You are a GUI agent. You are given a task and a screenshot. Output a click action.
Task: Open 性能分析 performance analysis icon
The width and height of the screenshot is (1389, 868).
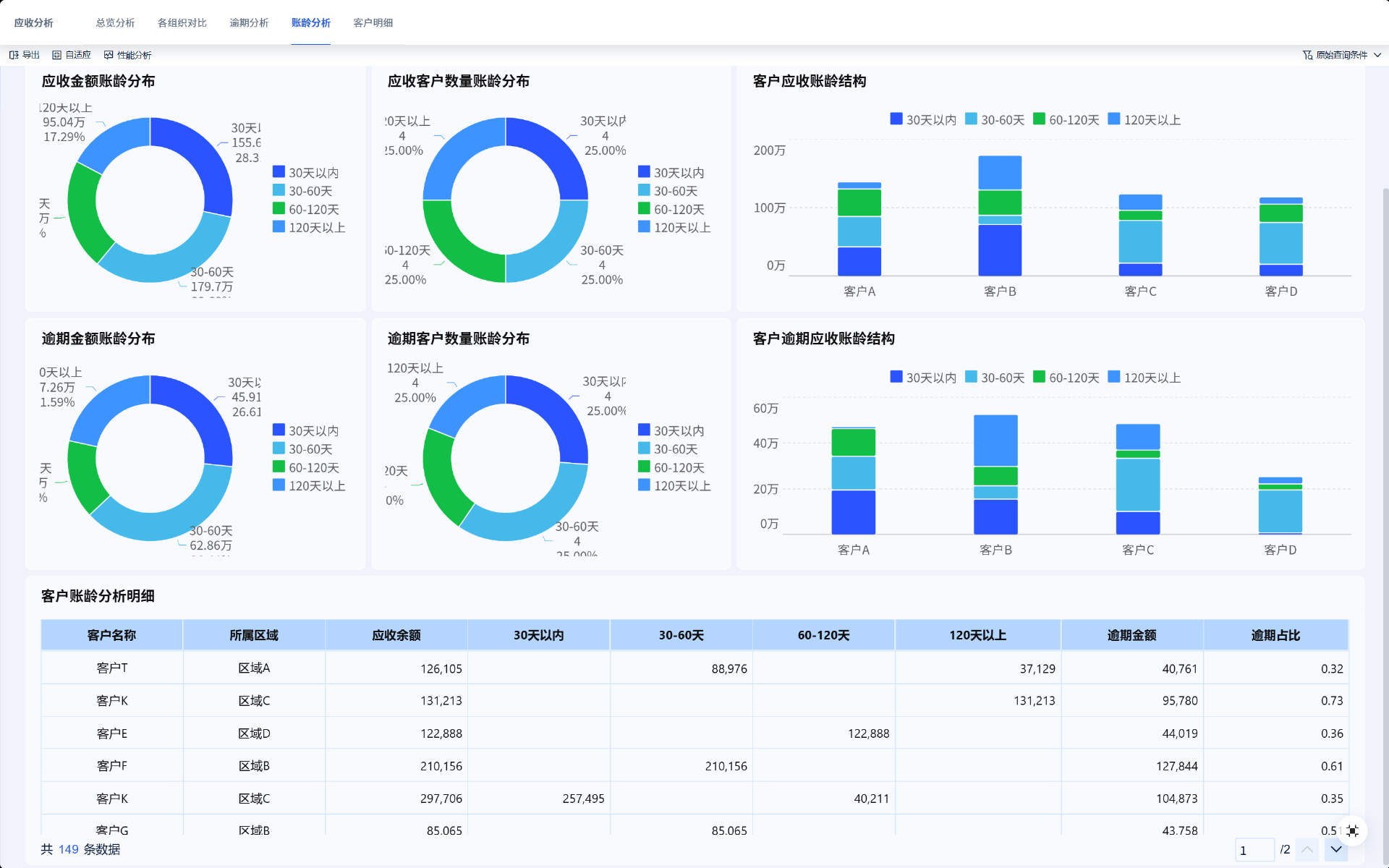(109, 55)
